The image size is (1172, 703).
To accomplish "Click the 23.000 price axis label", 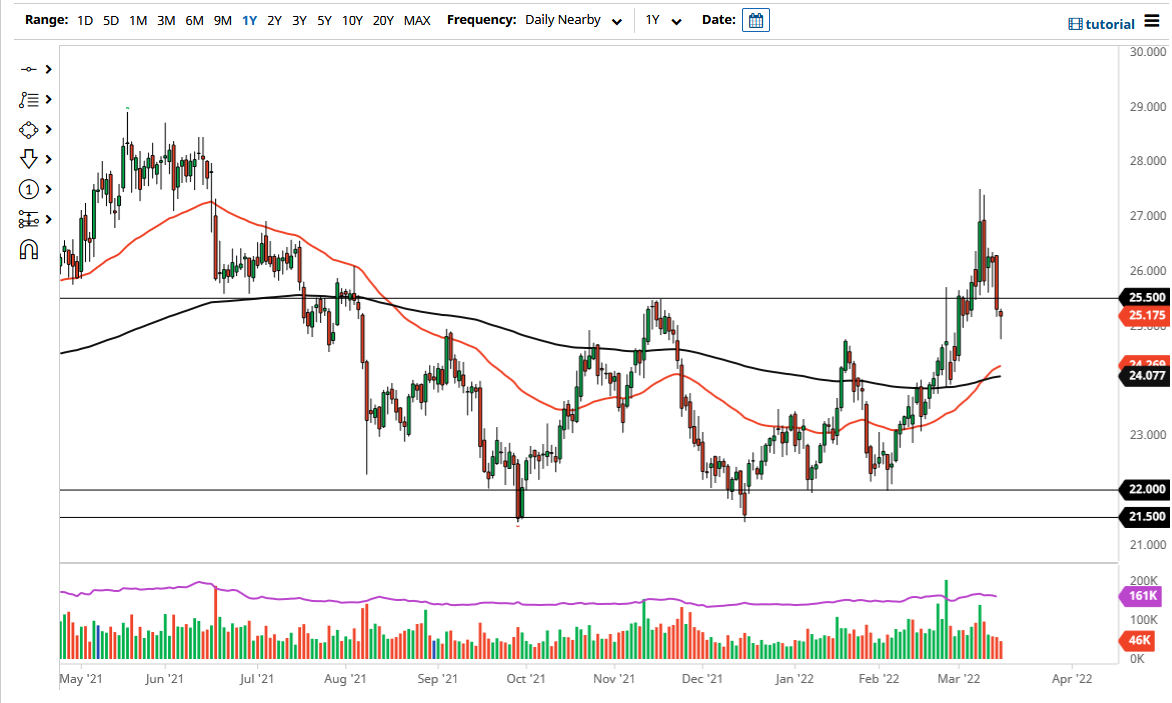I will click(1147, 435).
